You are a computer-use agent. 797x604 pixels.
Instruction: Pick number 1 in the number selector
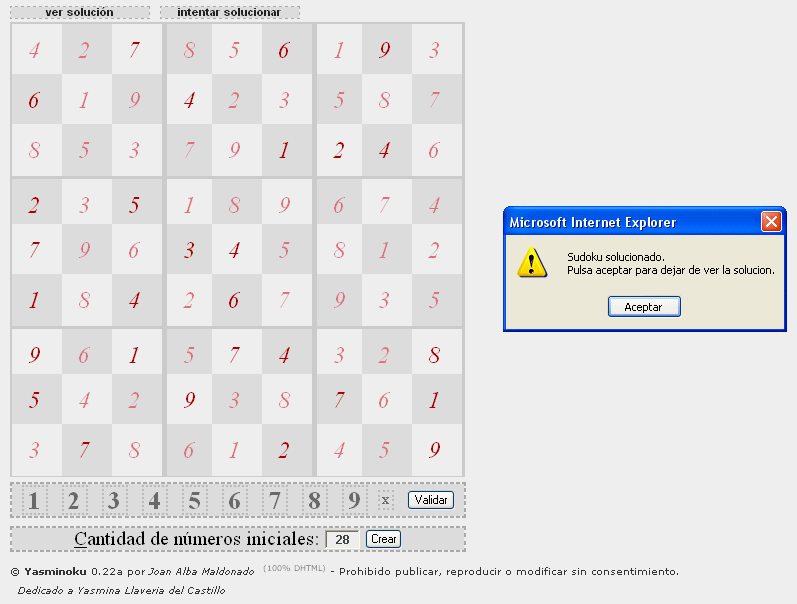[33, 500]
